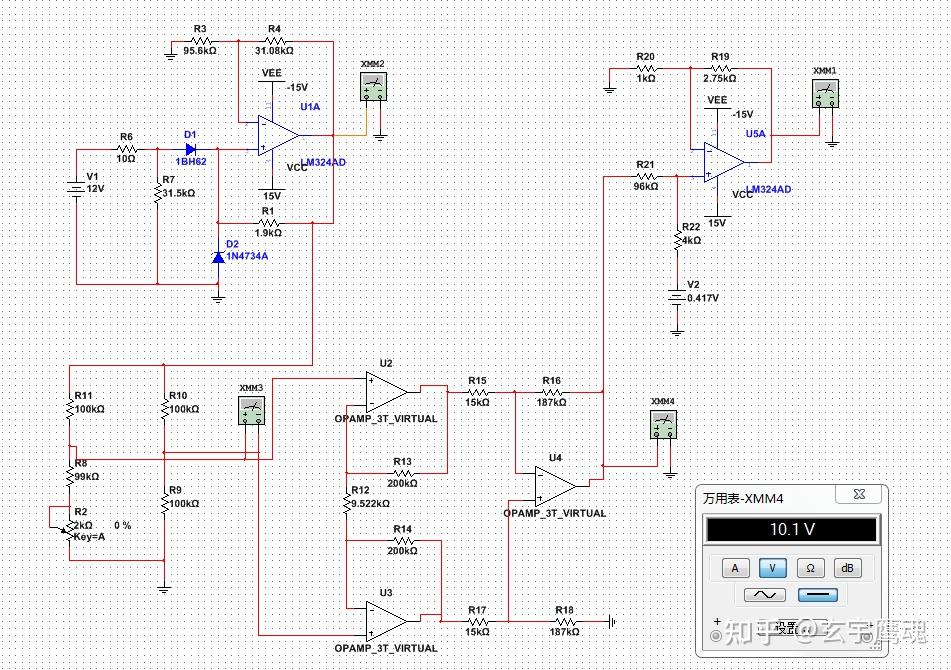Select Ohm (Ω) measurement mode
The height and width of the screenshot is (670, 951).
pyautogui.click(x=810, y=567)
